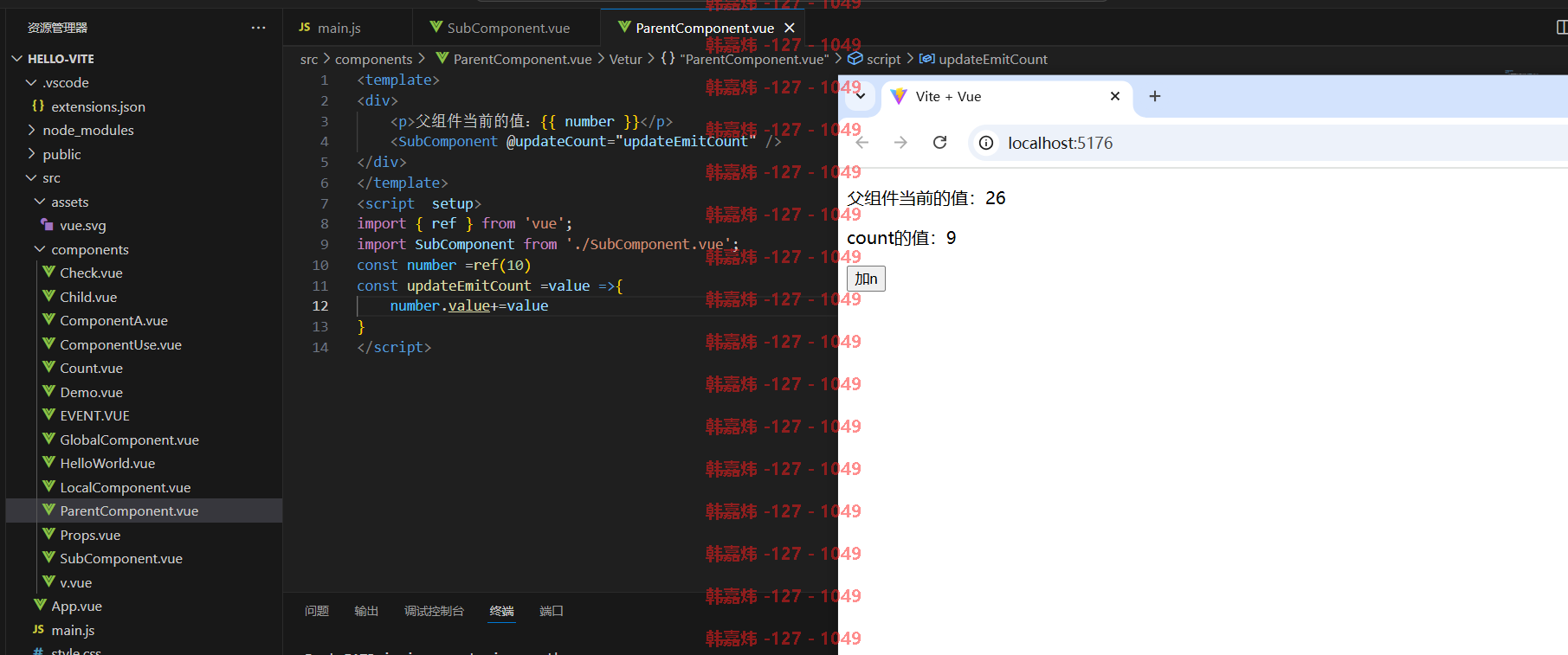This screenshot has height=655, width=1568.
Task: Open the 输出 (Output) panel tab
Action: click(366, 611)
